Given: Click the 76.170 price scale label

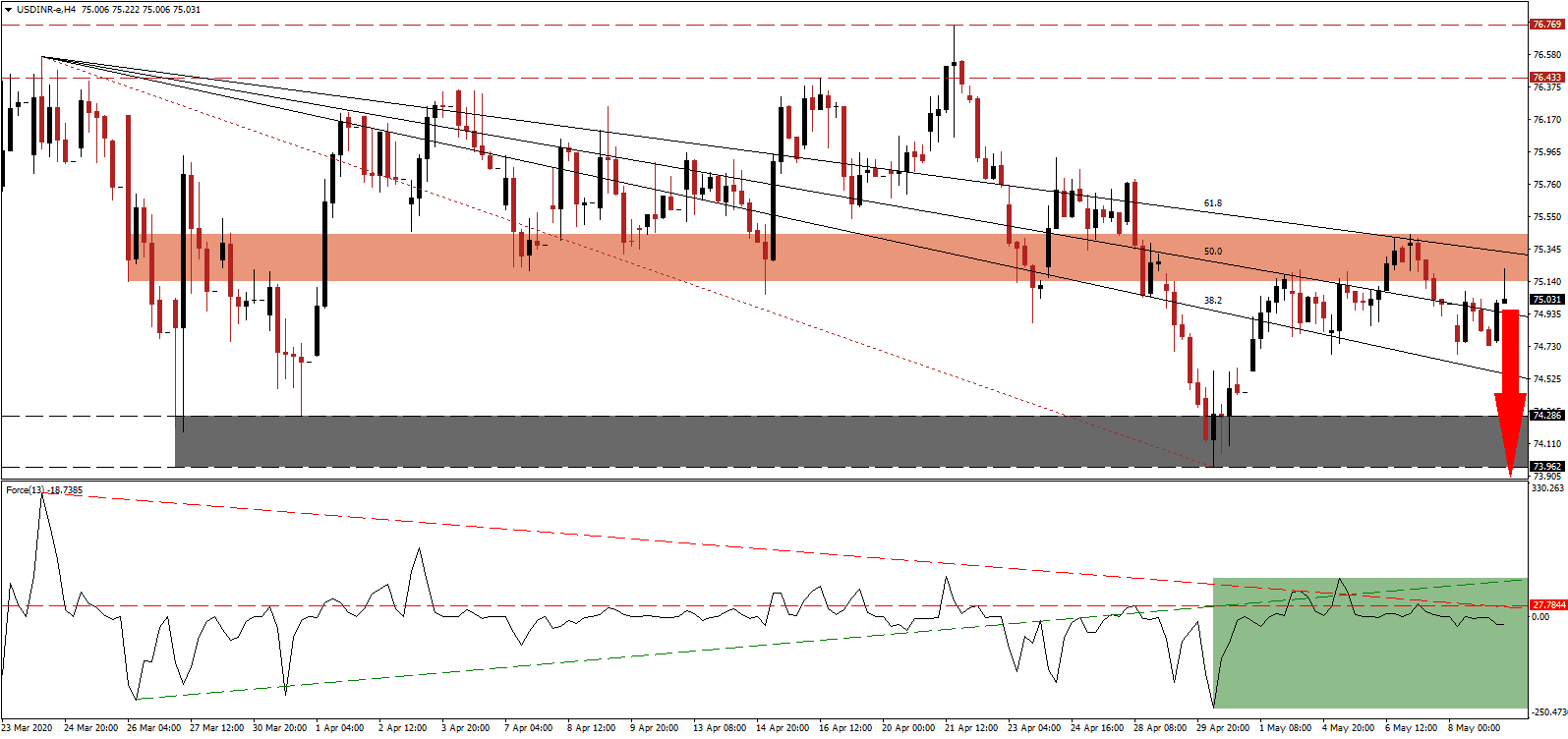Looking at the screenshot, I should click(x=1547, y=120).
